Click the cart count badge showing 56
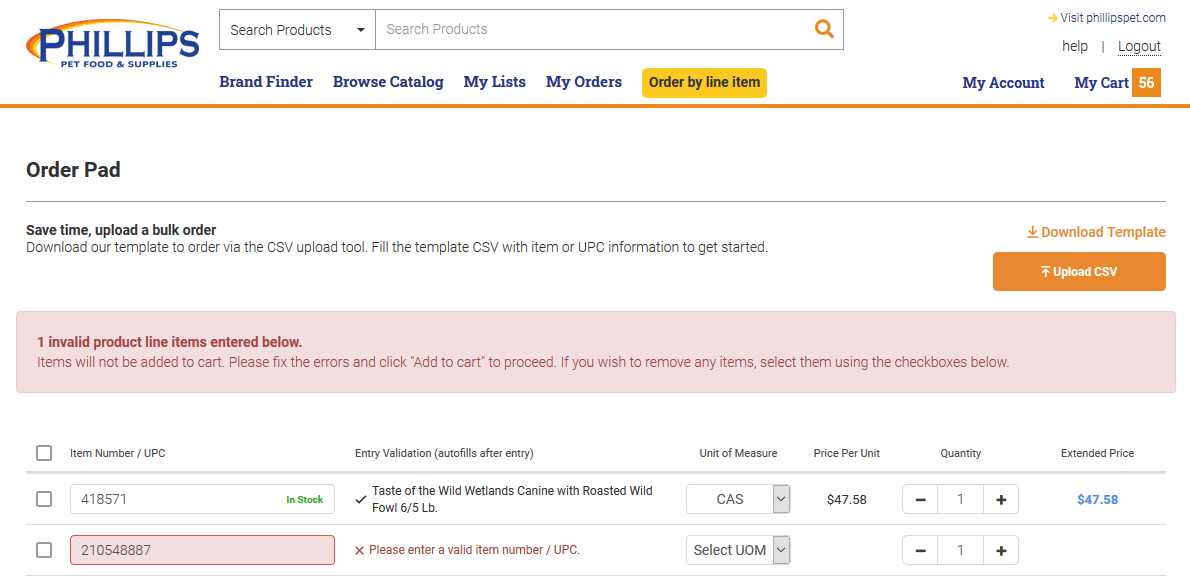This screenshot has width=1190, height=583. [1146, 83]
